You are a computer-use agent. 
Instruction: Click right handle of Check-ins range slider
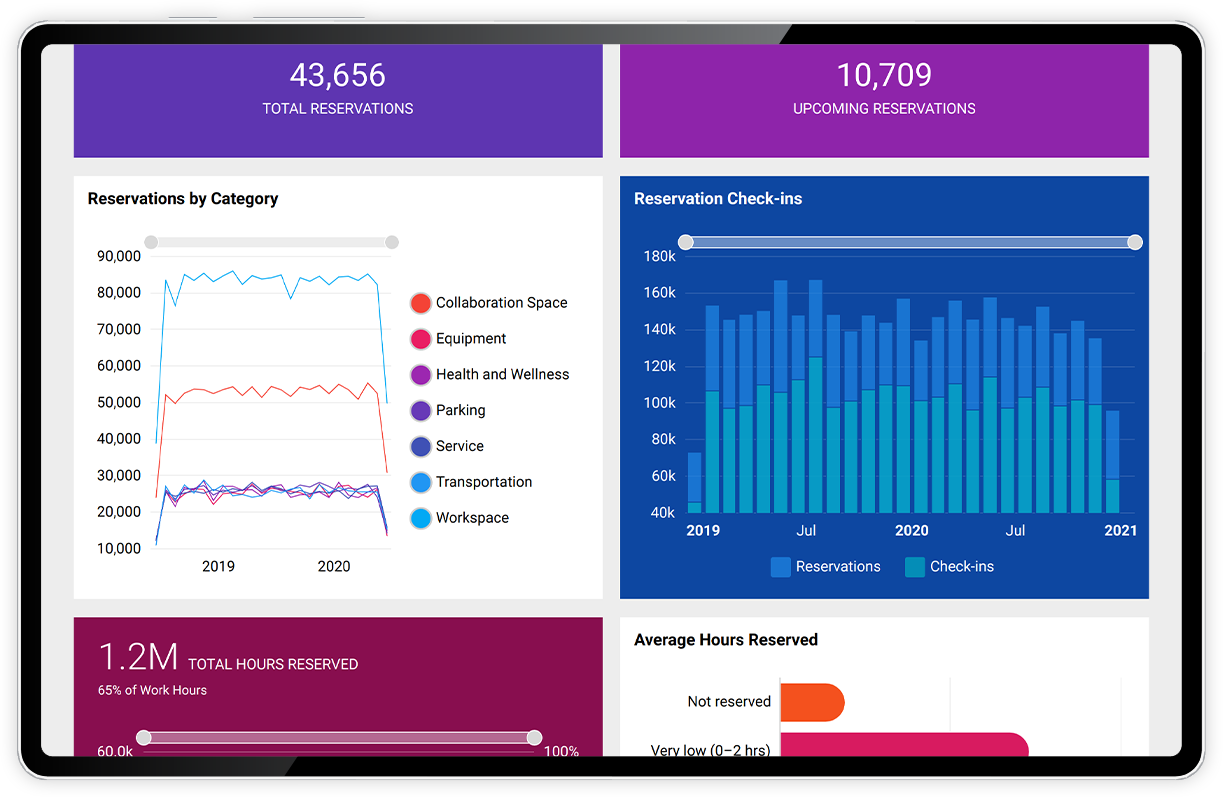point(1135,242)
